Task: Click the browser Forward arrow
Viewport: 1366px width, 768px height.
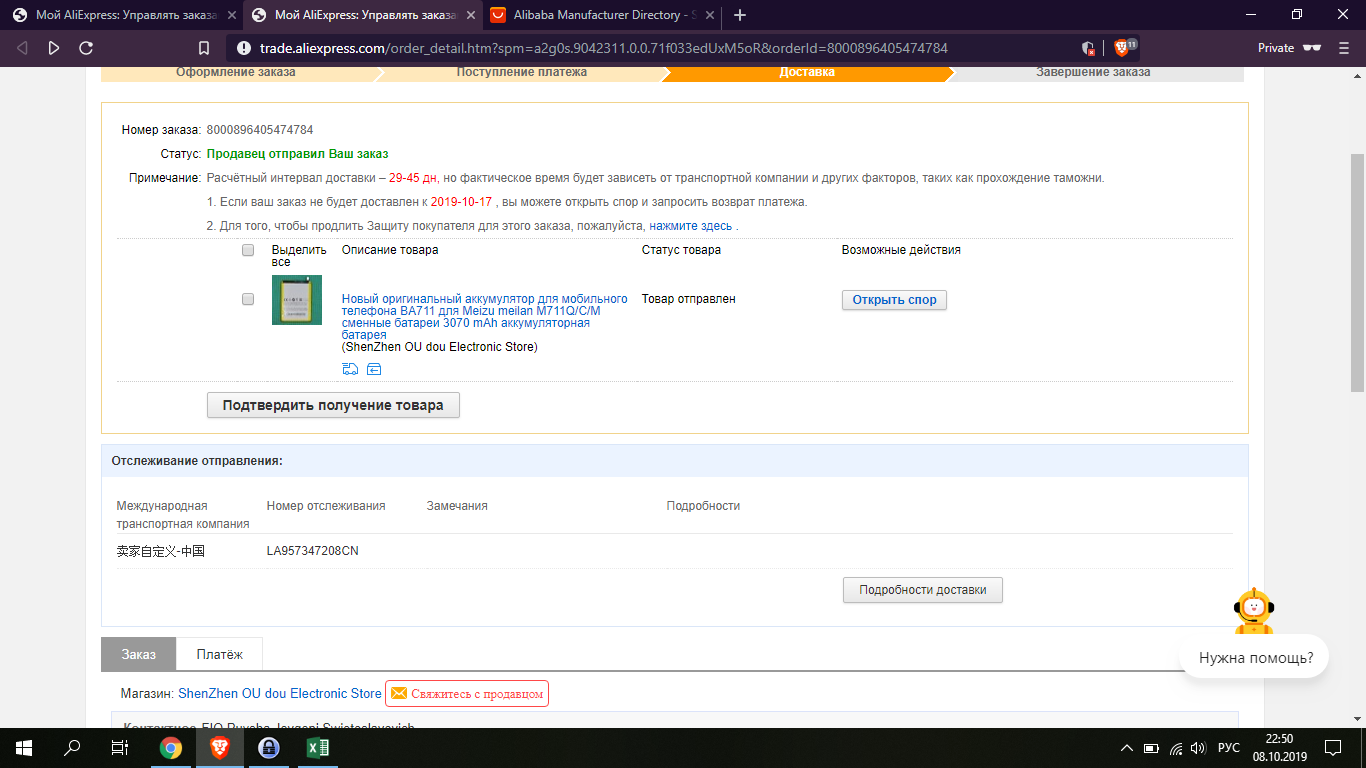Action: tap(54, 48)
